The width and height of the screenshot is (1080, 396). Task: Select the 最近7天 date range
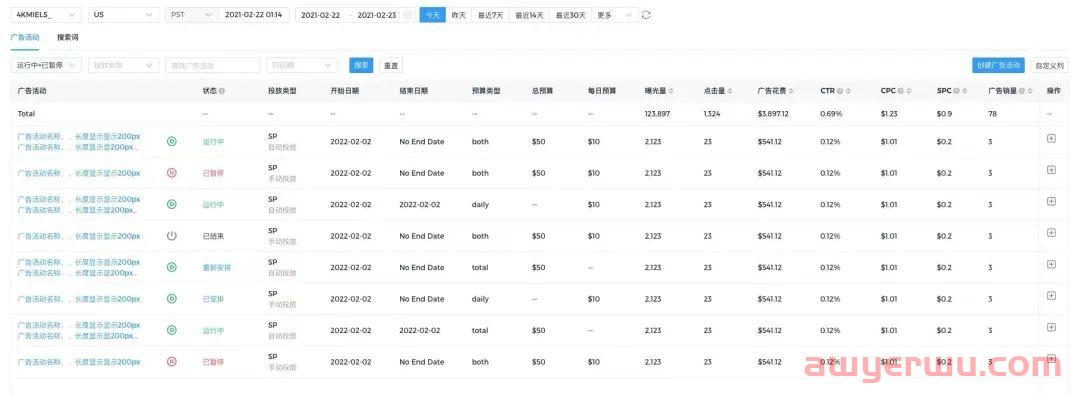[x=490, y=15]
